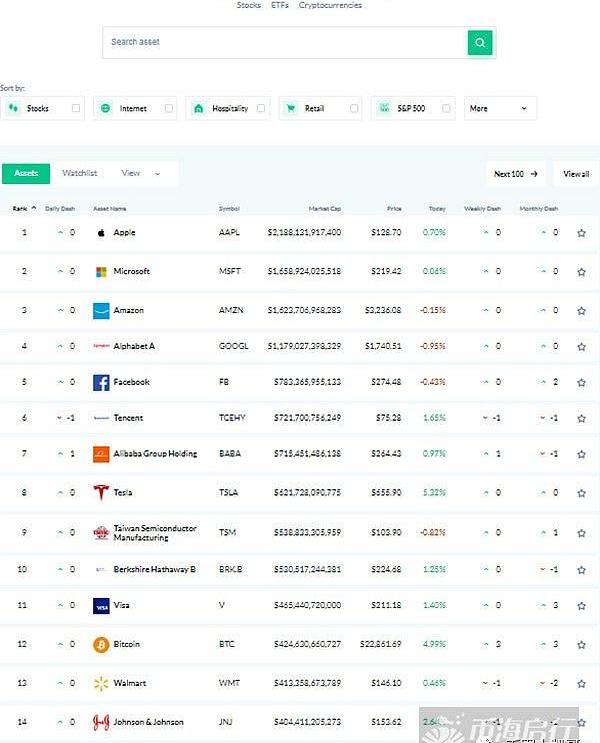600x743 pixels.
Task: Go to Next 100 assets
Action: pos(516,174)
